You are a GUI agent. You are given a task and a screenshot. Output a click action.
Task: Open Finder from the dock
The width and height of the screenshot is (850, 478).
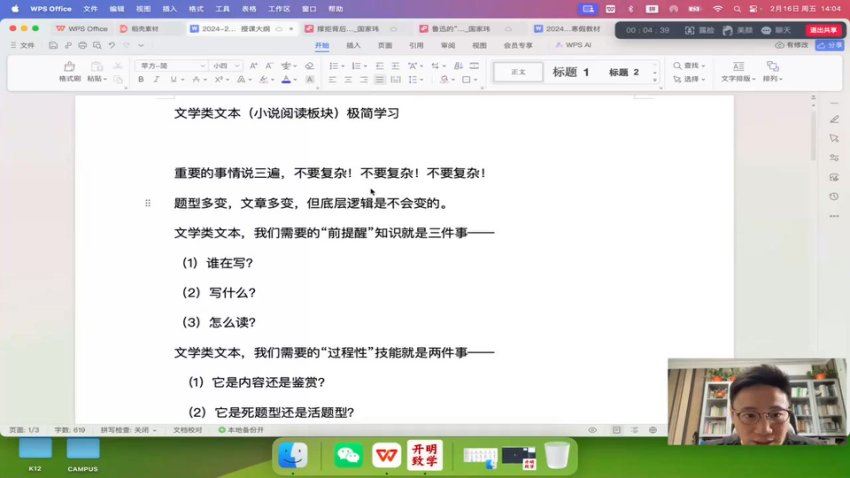(x=293, y=455)
